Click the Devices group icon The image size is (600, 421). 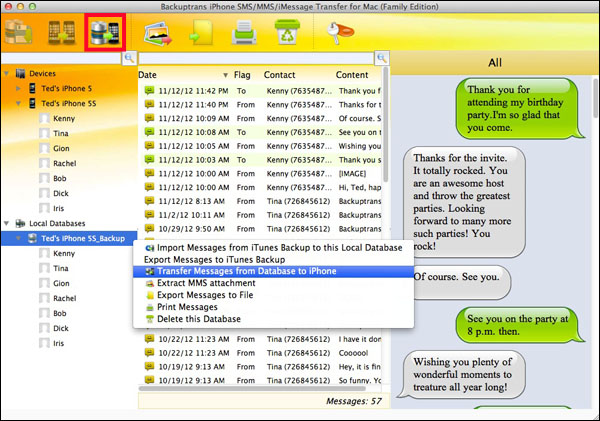20,73
